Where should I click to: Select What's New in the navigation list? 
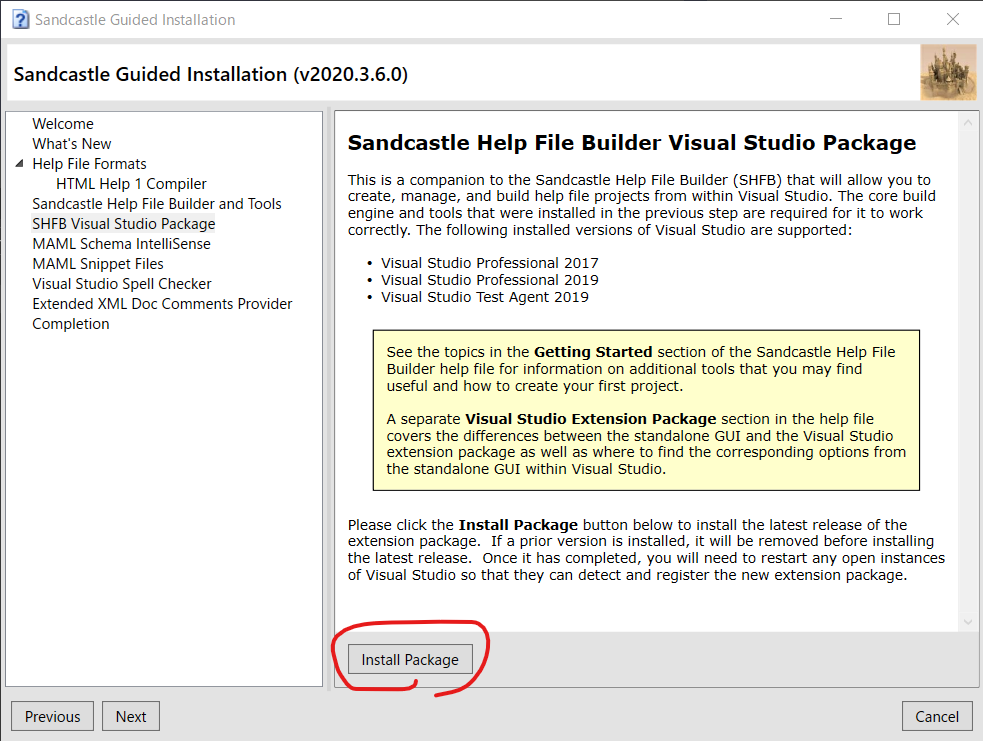[x=71, y=143]
